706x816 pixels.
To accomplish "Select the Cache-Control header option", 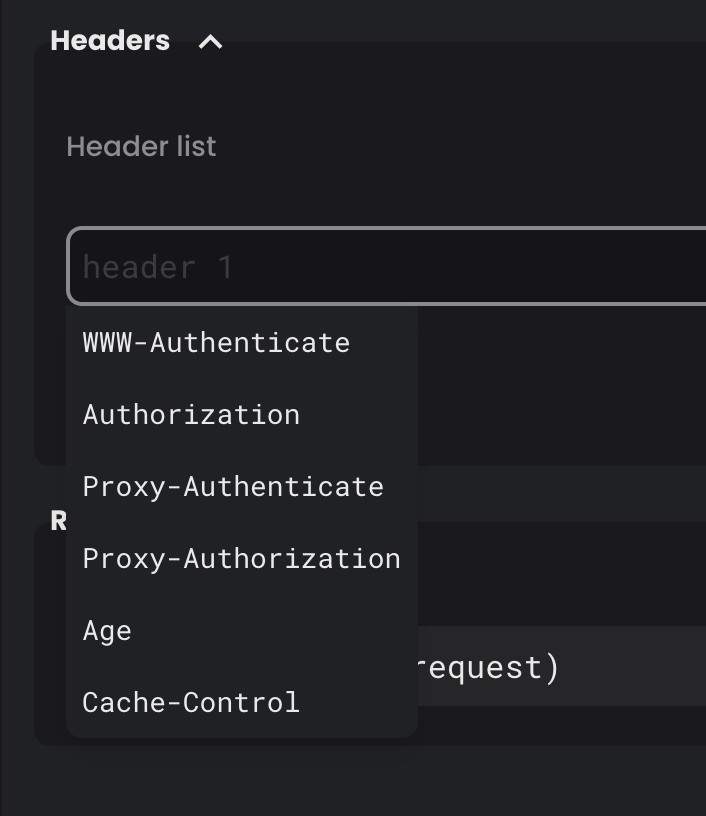I will coord(242,703).
